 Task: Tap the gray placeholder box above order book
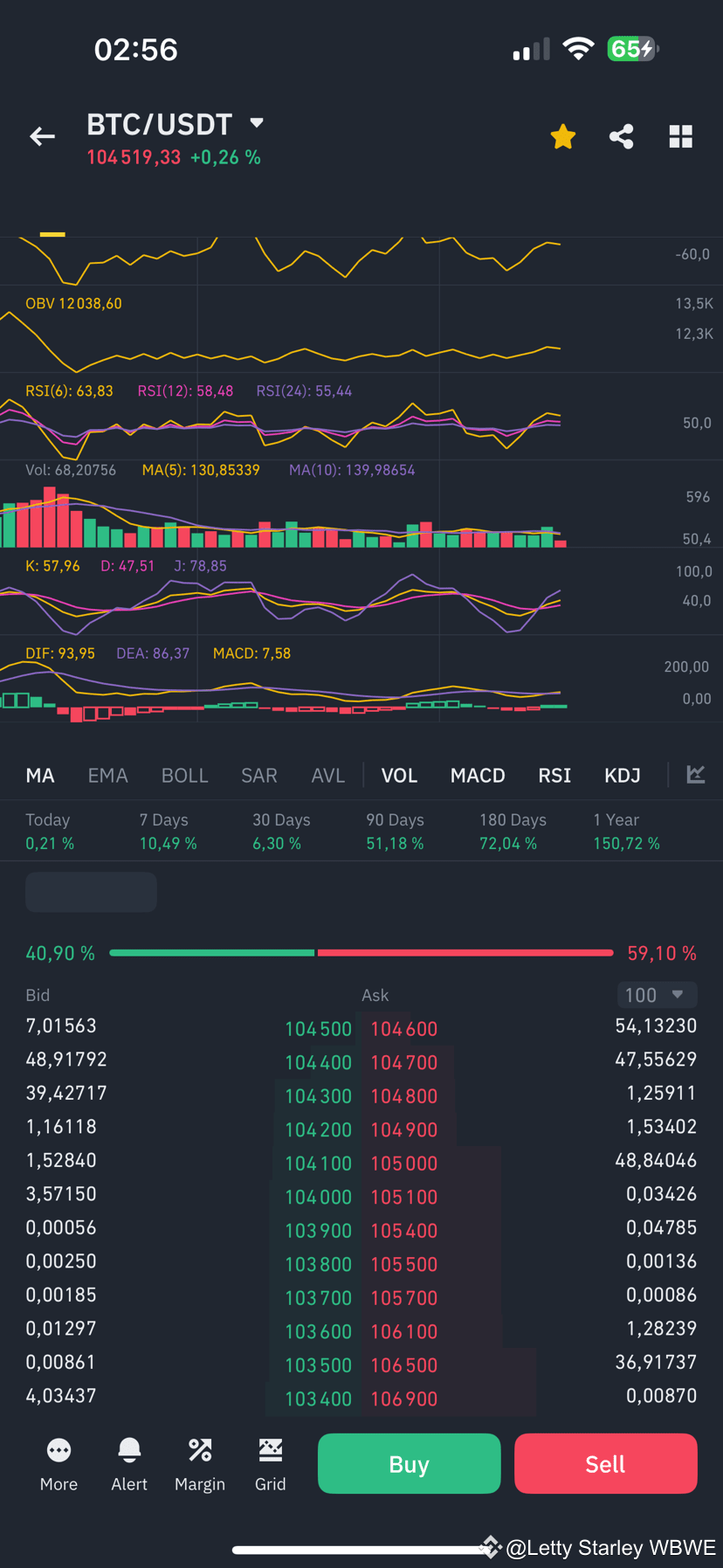click(92, 893)
